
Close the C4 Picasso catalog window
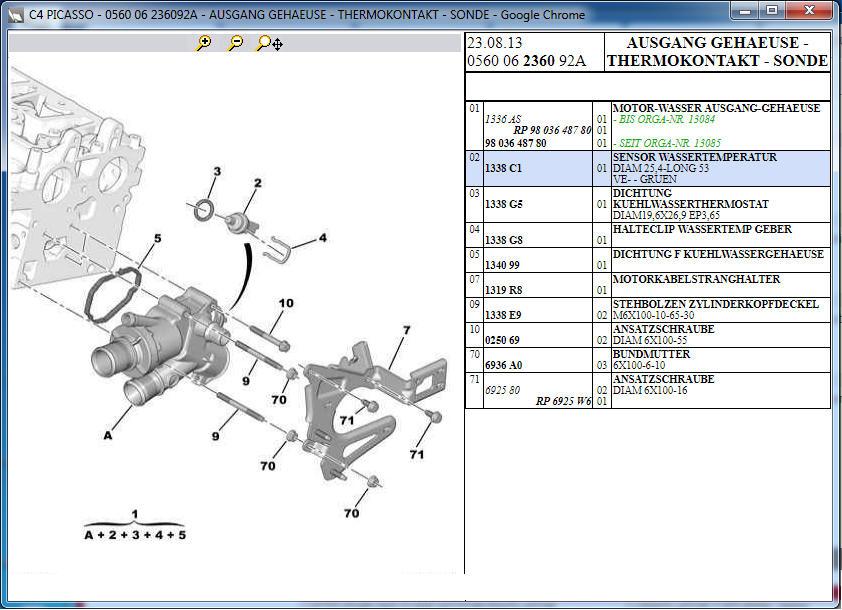click(809, 10)
